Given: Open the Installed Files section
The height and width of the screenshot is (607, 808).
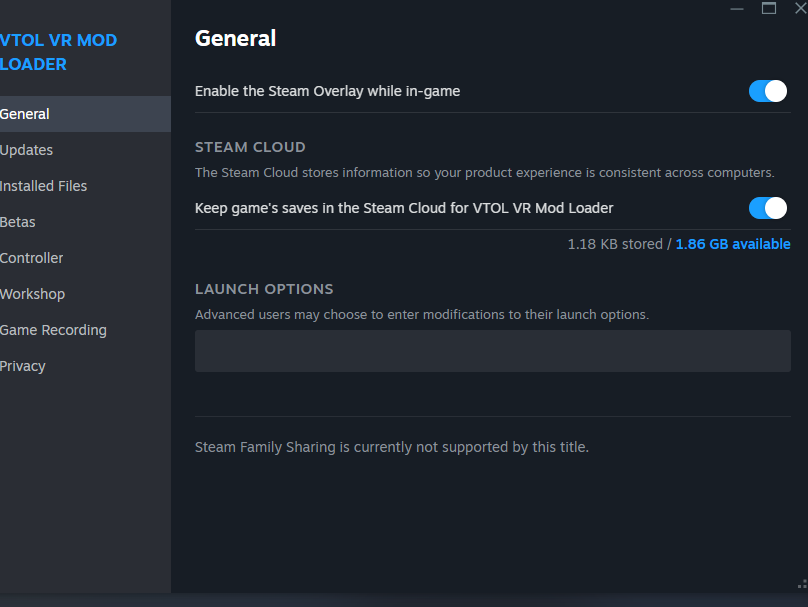Looking at the screenshot, I should [85, 186].
